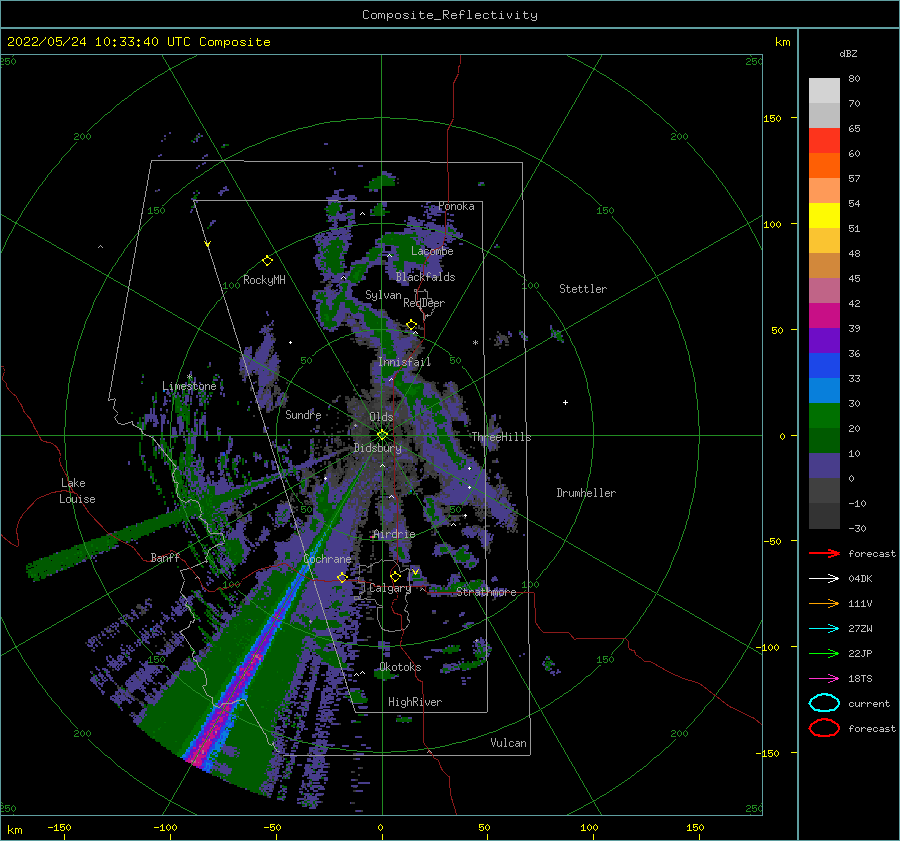Image resolution: width=900 pixels, height=841 pixels.
Task: Click the Limestone label
Action: pyautogui.click(x=189, y=386)
